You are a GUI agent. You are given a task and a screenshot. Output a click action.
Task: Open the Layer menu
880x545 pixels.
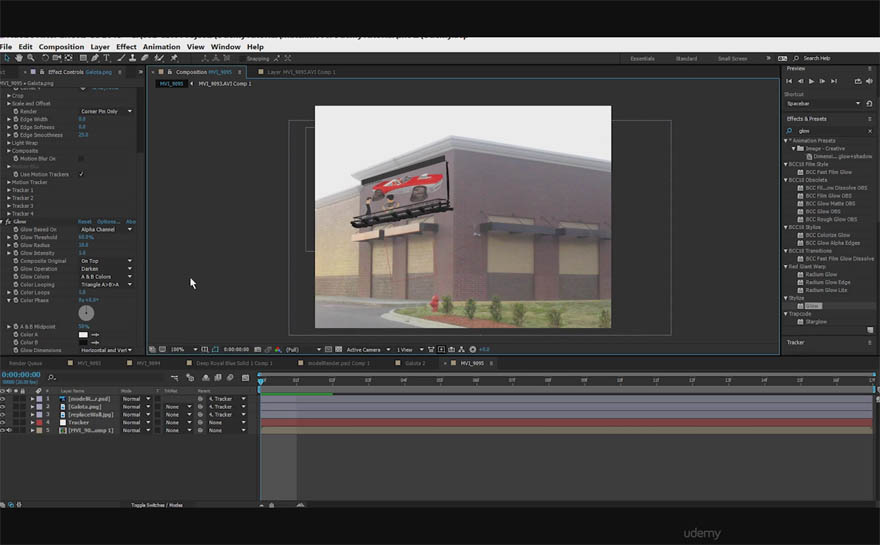pyautogui.click(x=100, y=47)
